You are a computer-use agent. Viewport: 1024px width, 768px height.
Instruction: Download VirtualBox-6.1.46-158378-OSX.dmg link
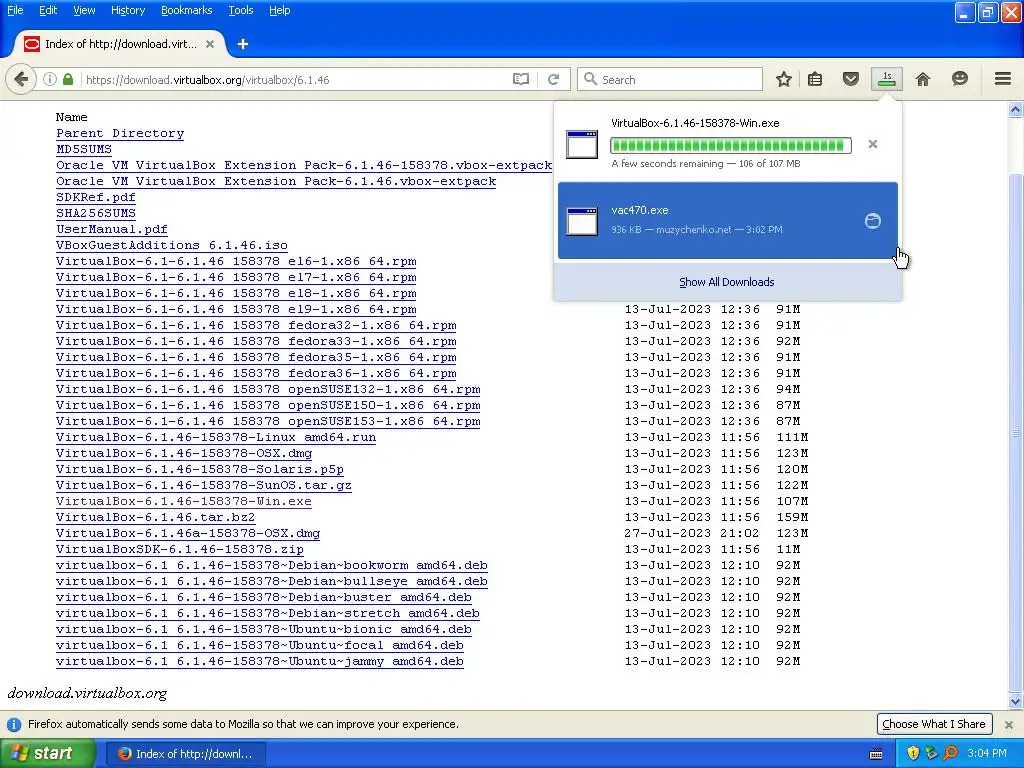(x=184, y=453)
